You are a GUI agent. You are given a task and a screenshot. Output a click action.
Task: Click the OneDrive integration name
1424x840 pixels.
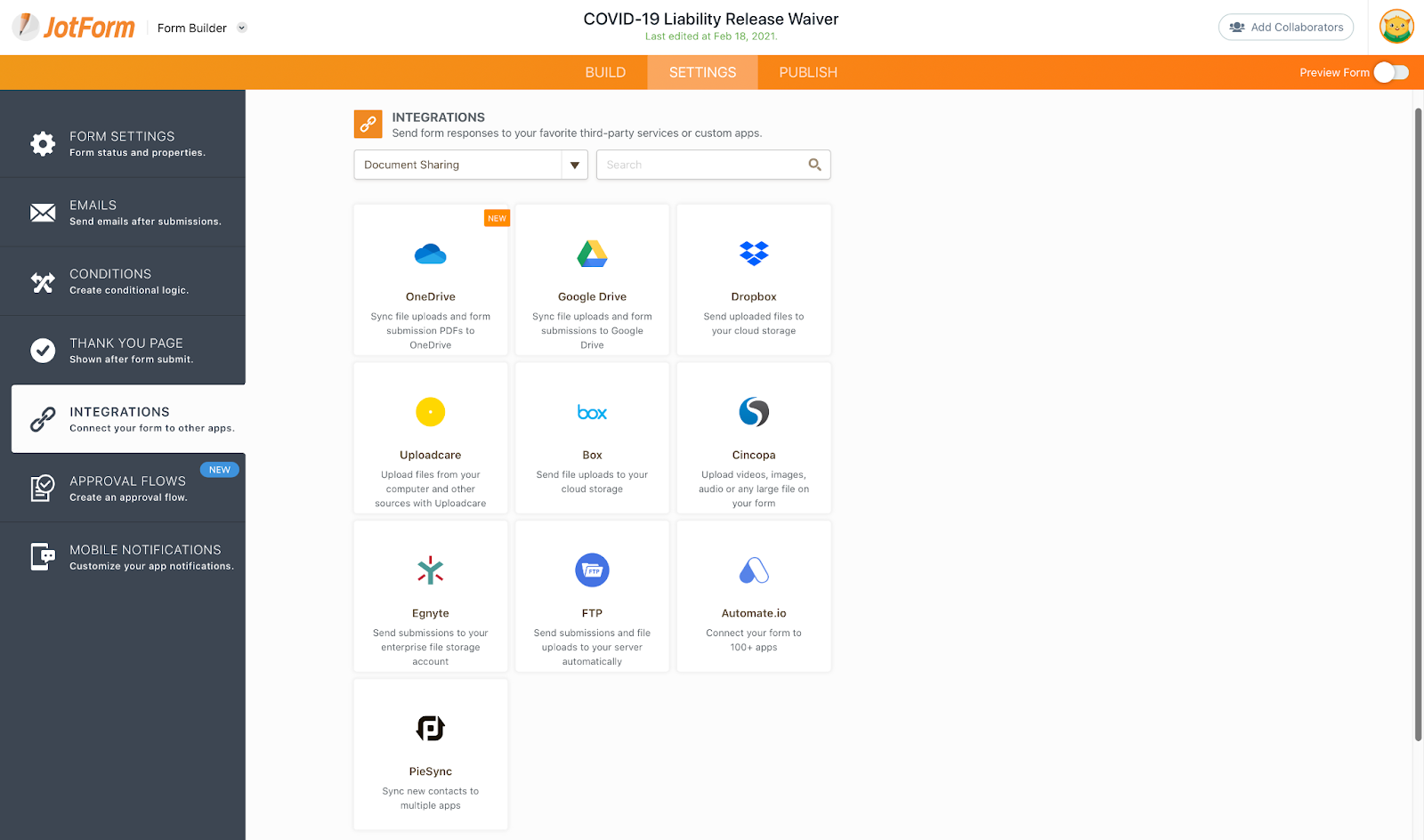[x=431, y=297]
